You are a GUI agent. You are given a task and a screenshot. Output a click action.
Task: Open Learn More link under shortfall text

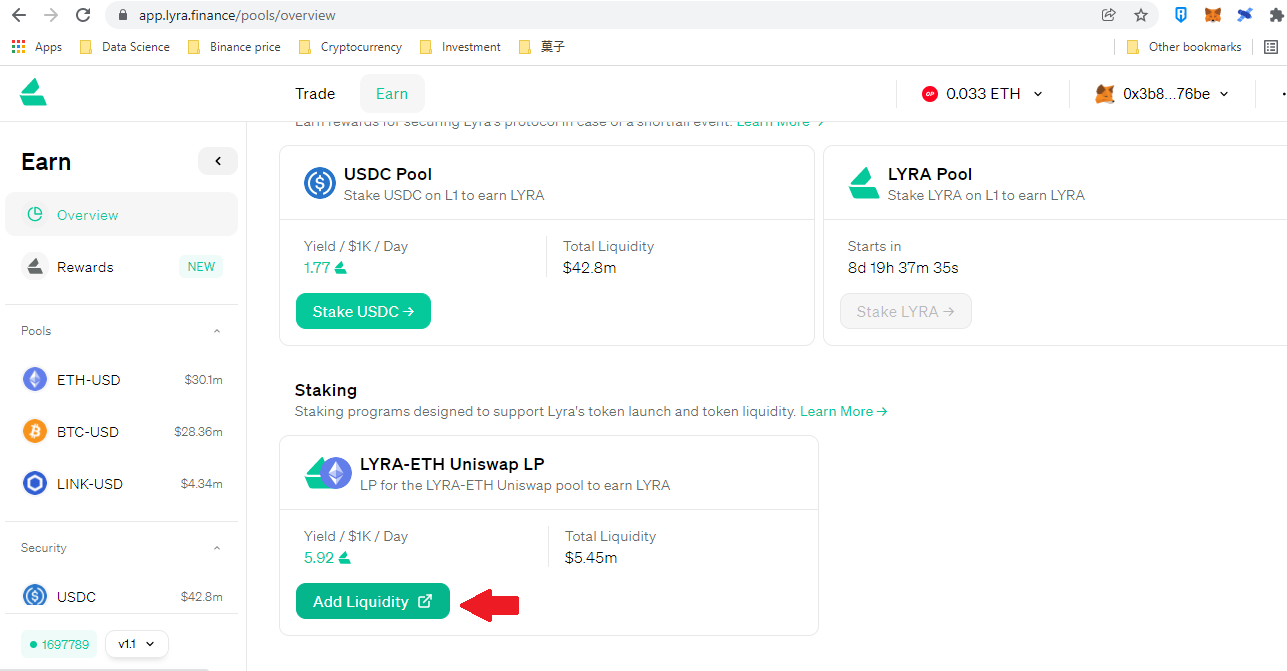pos(780,122)
